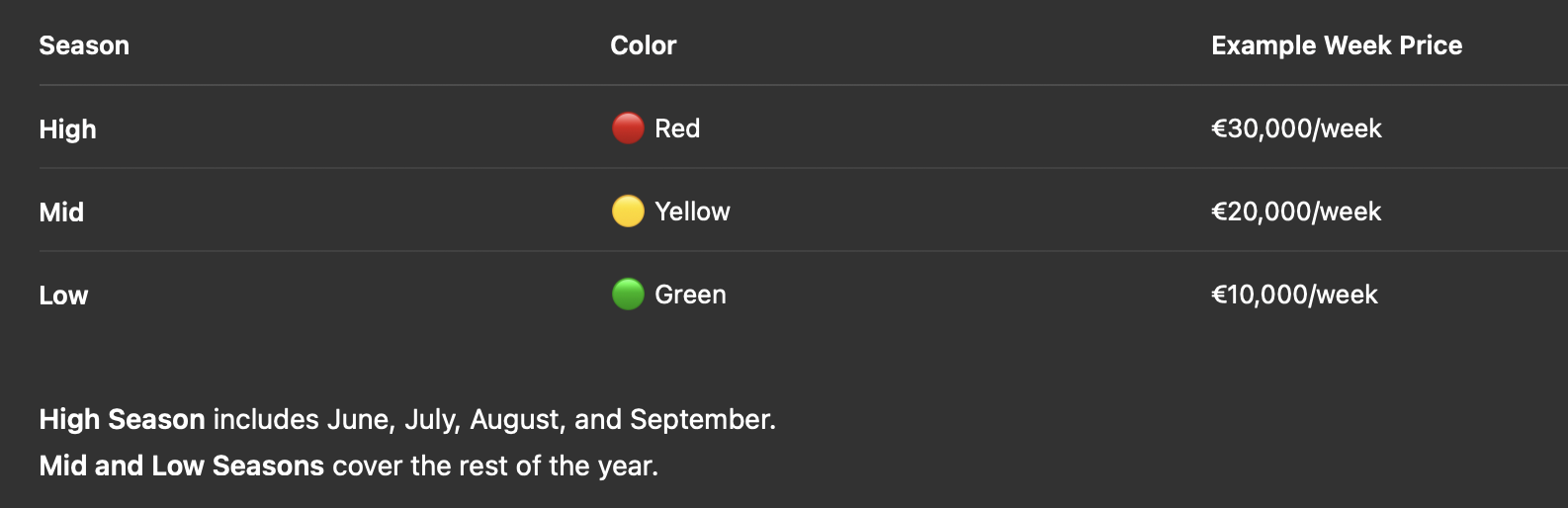Click the bold High Season text below table
The height and width of the screenshot is (508, 1568).
coord(122,419)
